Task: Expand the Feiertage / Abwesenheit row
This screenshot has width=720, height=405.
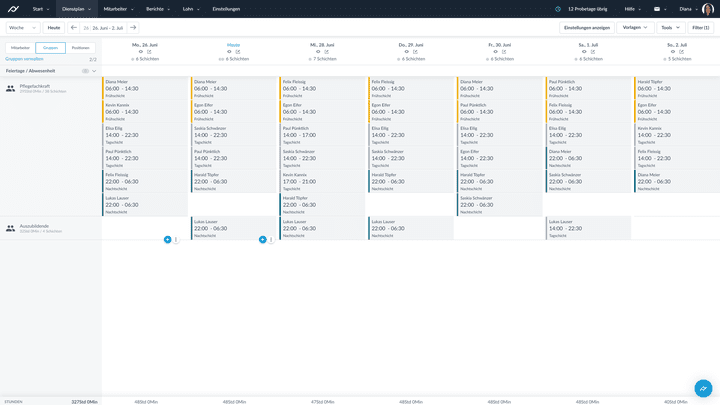Action: tap(94, 71)
